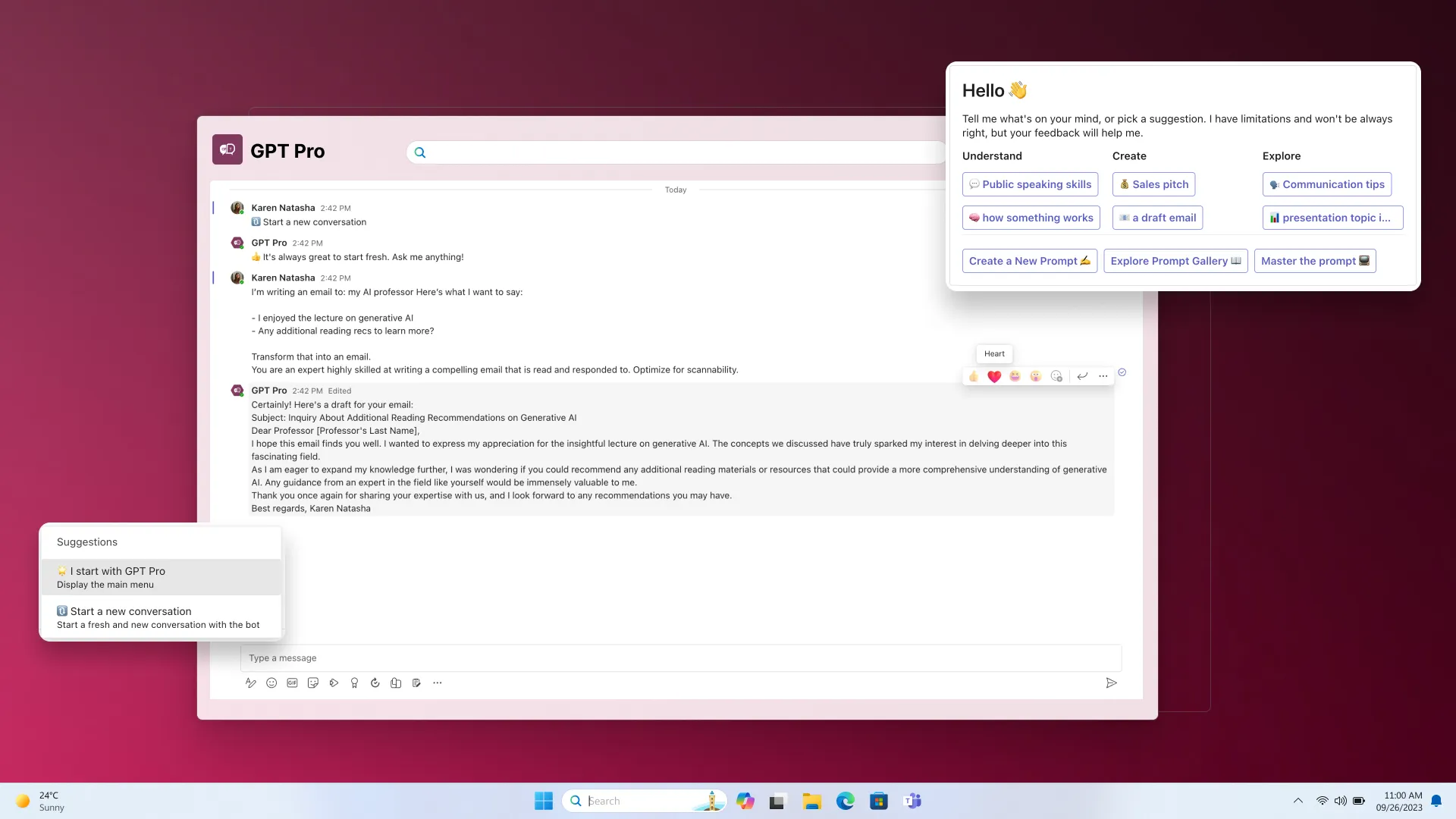Click the emoji reaction icon

1058,375
